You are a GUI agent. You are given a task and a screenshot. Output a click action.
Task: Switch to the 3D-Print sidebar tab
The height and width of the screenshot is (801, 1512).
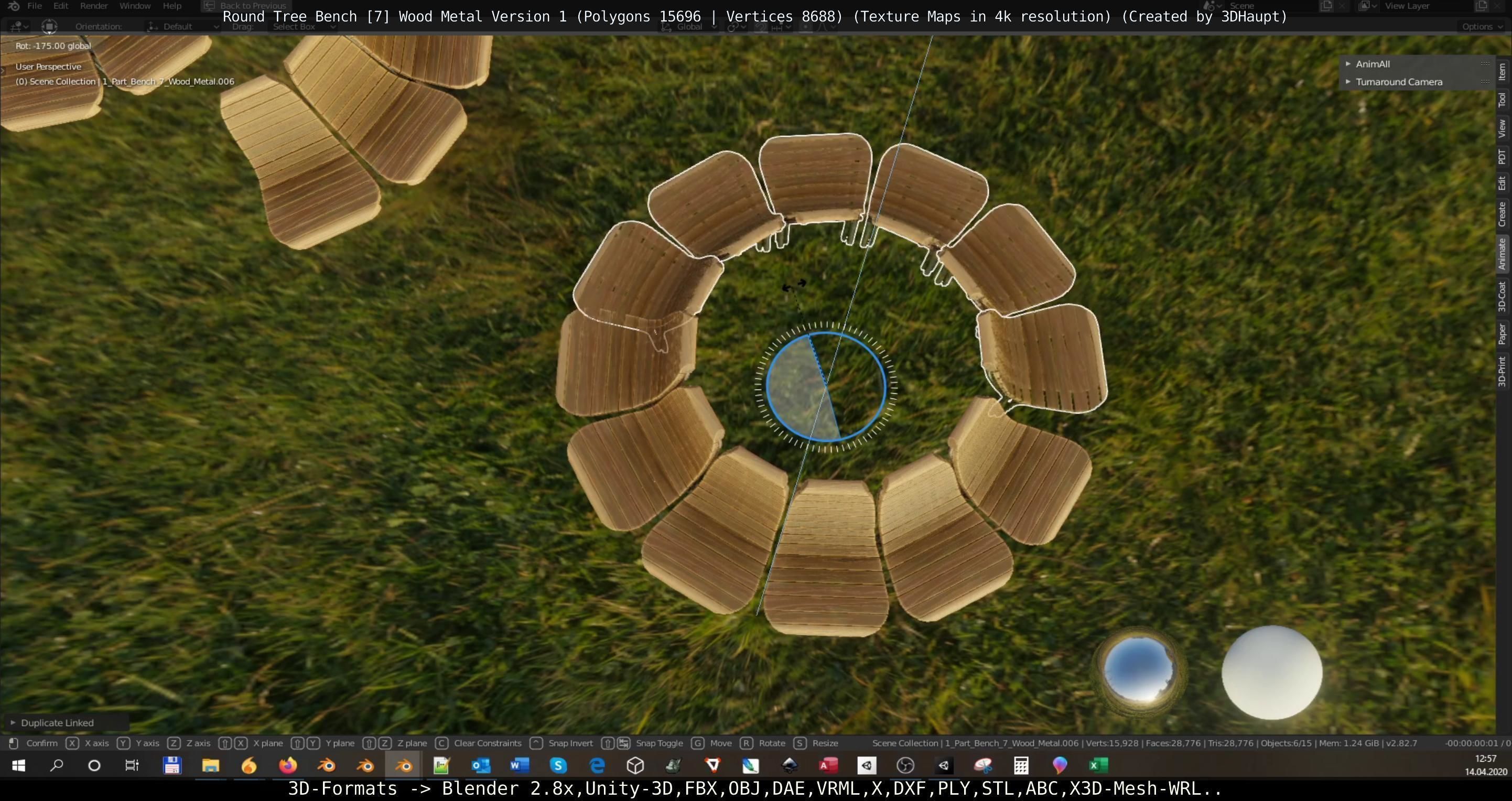pos(1502,372)
